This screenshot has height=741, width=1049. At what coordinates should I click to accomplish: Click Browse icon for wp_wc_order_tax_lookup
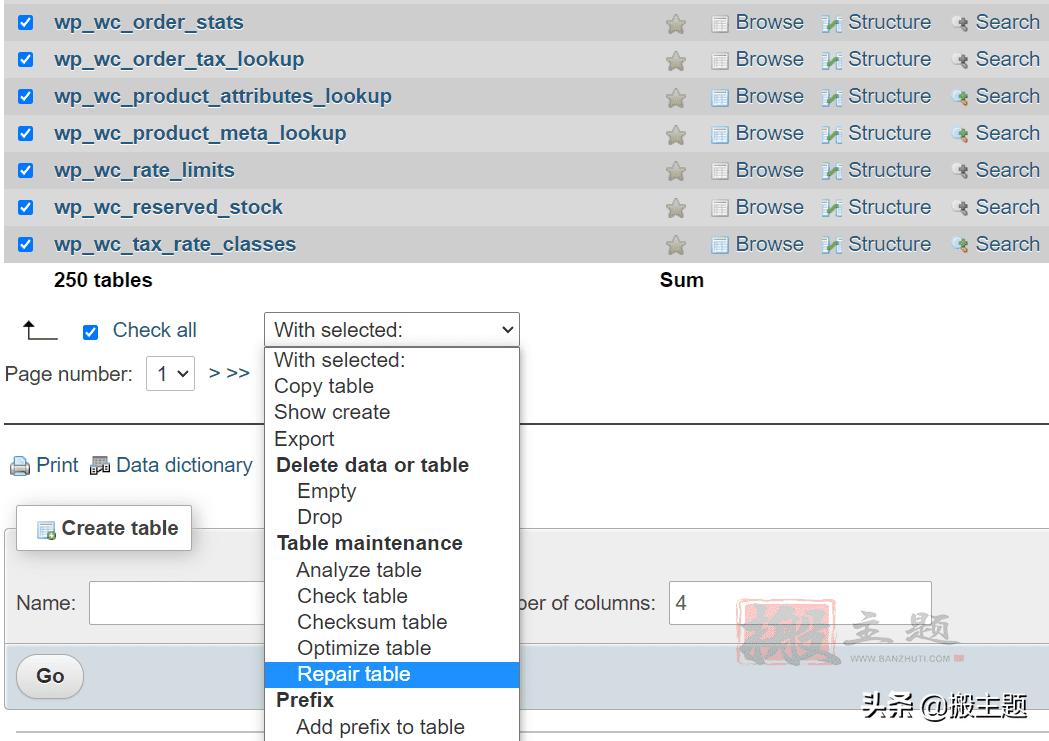720,61
